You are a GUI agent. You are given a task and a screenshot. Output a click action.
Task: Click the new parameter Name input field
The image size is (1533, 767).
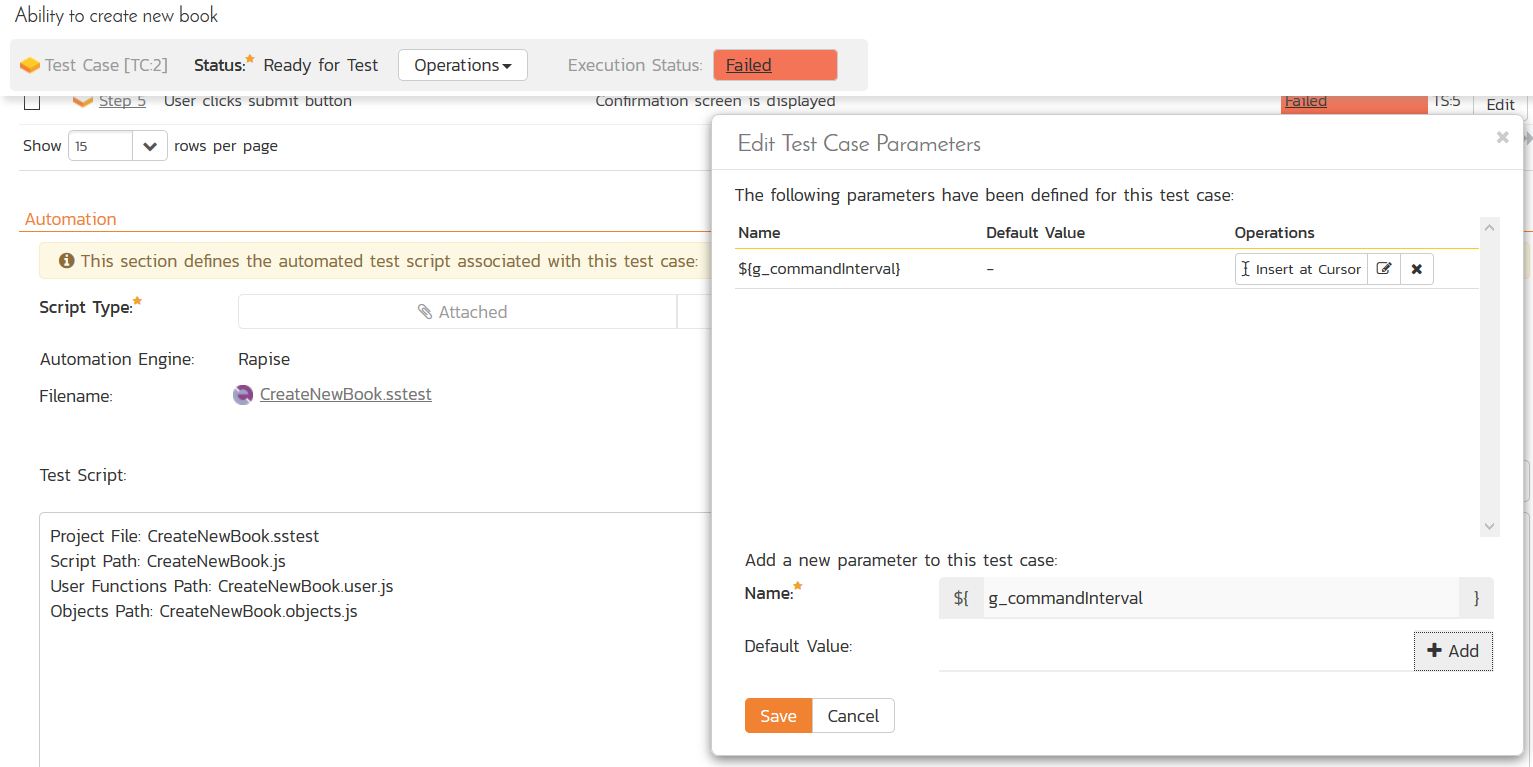[x=1220, y=598]
